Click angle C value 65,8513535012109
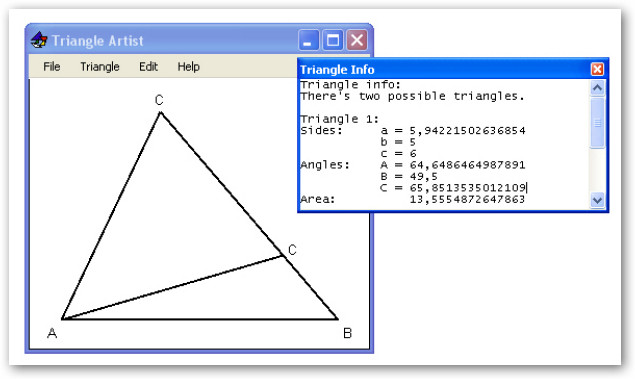 (467, 188)
